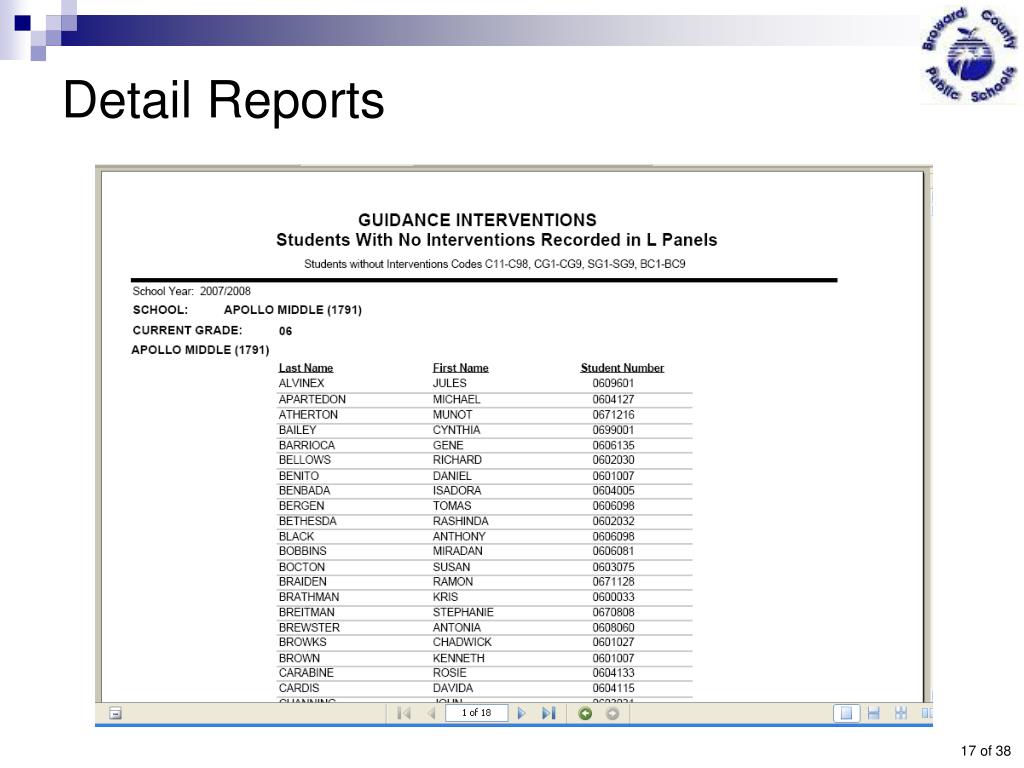The image size is (1024, 768).
Task: Click the export icon at toolbar left
Action: (x=115, y=713)
